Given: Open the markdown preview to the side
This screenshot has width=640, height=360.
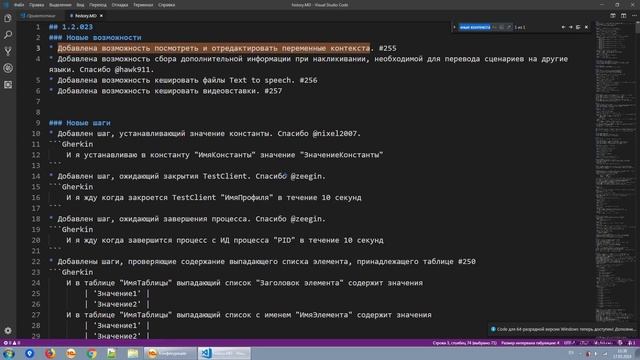Looking at the screenshot, I should tap(613, 16).
